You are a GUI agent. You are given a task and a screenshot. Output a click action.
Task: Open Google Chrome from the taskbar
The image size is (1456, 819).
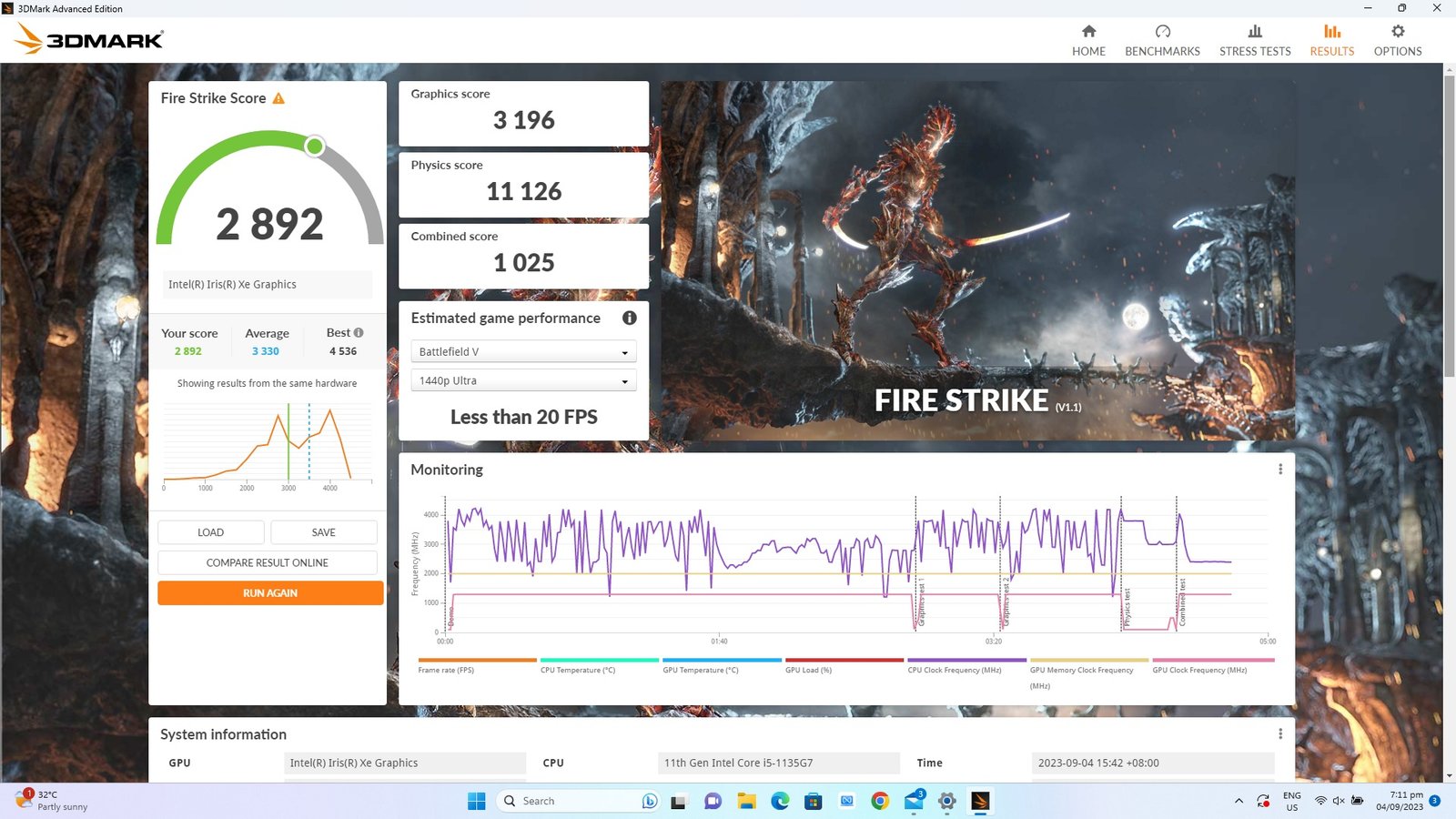[x=880, y=801]
